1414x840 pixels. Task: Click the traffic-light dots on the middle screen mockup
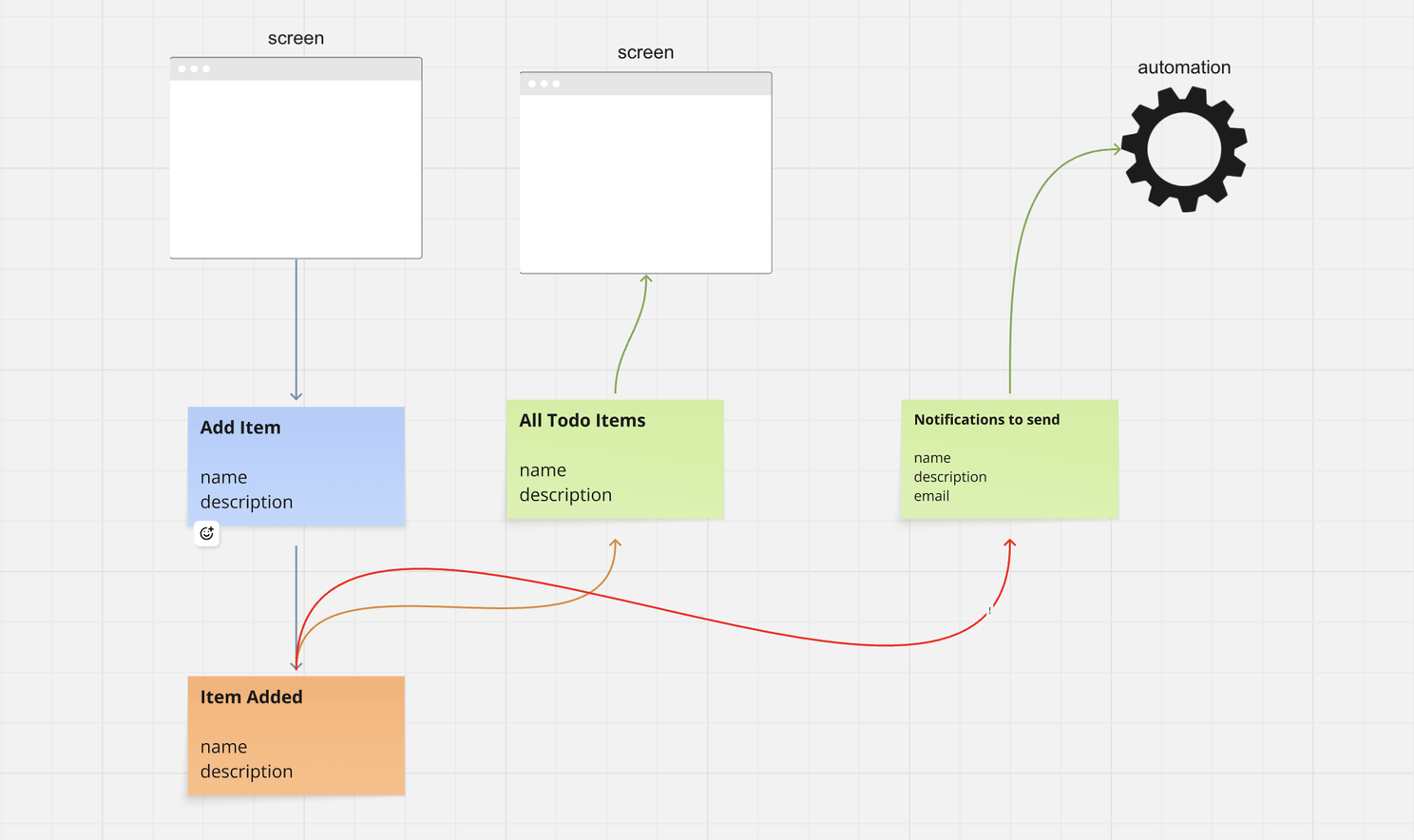(x=543, y=83)
